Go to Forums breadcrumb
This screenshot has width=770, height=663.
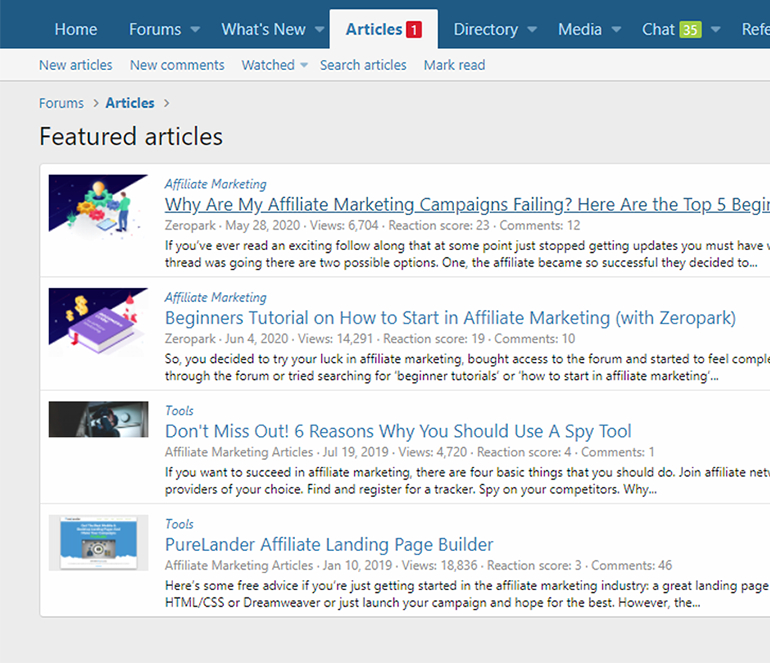click(x=61, y=103)
